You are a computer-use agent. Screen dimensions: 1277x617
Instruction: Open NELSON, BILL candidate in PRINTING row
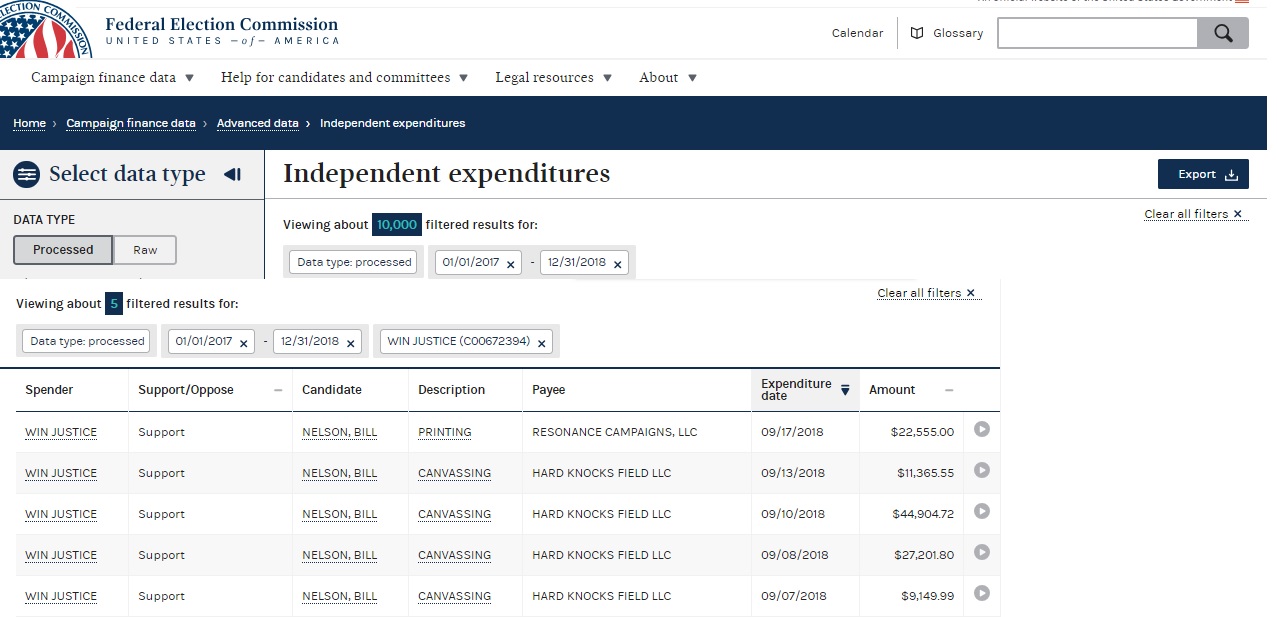340,432
